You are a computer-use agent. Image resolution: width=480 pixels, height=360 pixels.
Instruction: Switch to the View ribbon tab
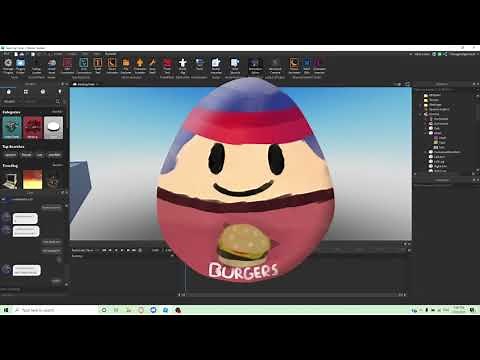tap(97, 54)
